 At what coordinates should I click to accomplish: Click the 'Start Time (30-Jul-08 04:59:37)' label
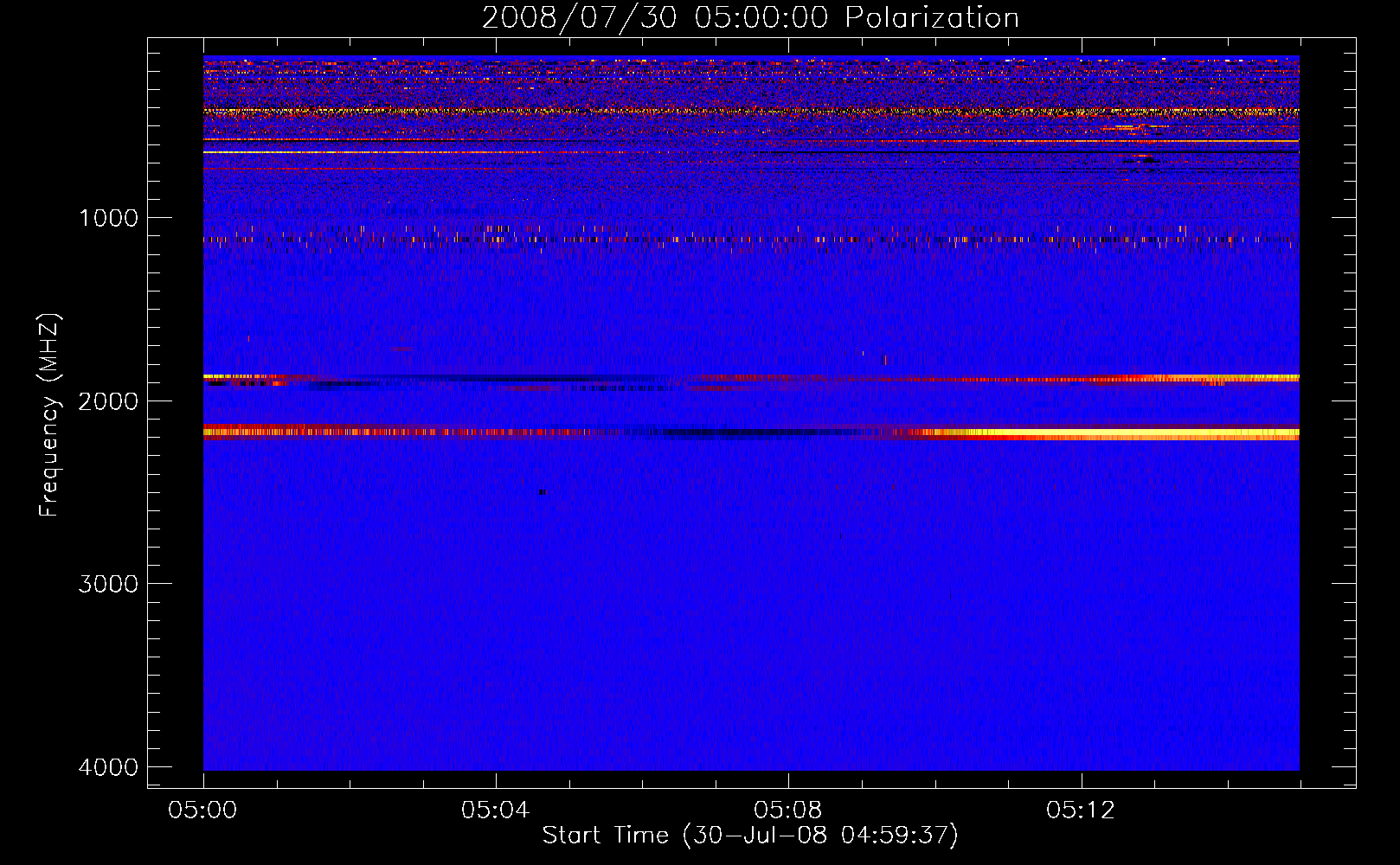[x=750, y=836]
